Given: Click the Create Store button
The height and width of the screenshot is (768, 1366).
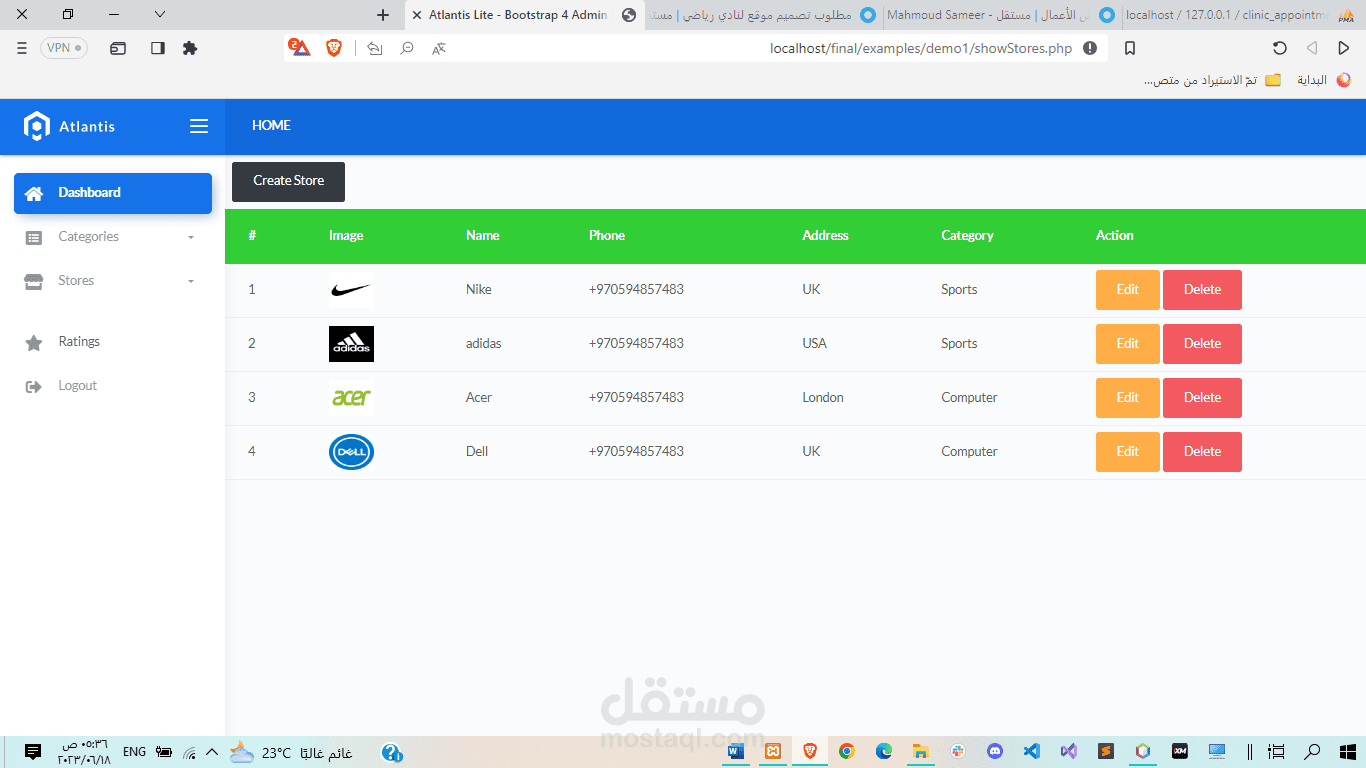Looking at the screenshot, I should tap(288, 181).
